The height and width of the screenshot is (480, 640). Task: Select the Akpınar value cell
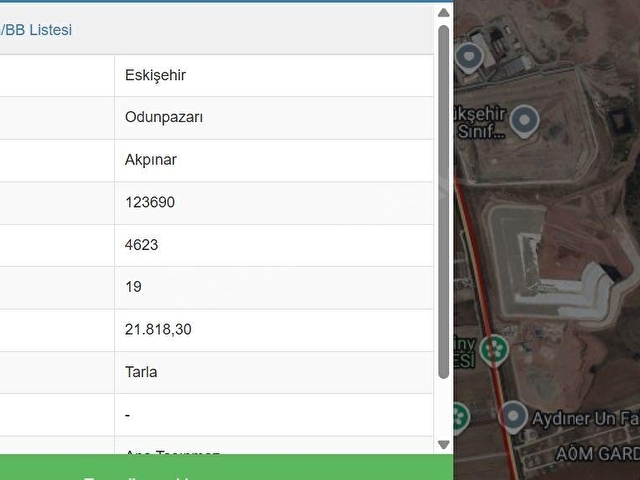click(x=274, y=160)
